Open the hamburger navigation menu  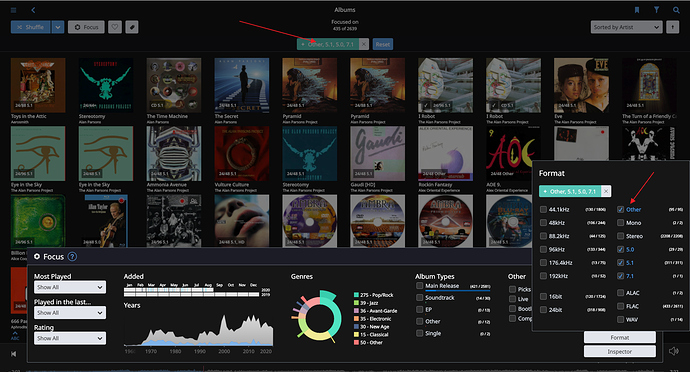pyautogui.click(x=14, y=10)
